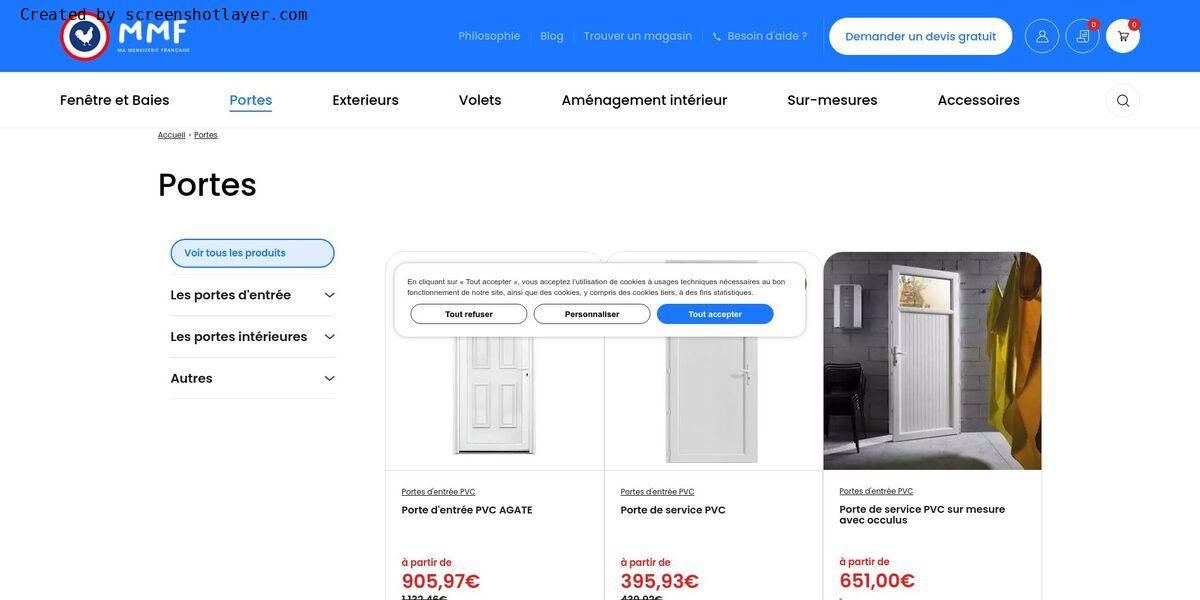Open the Aménagement intérieur menu

coord(644,100)
